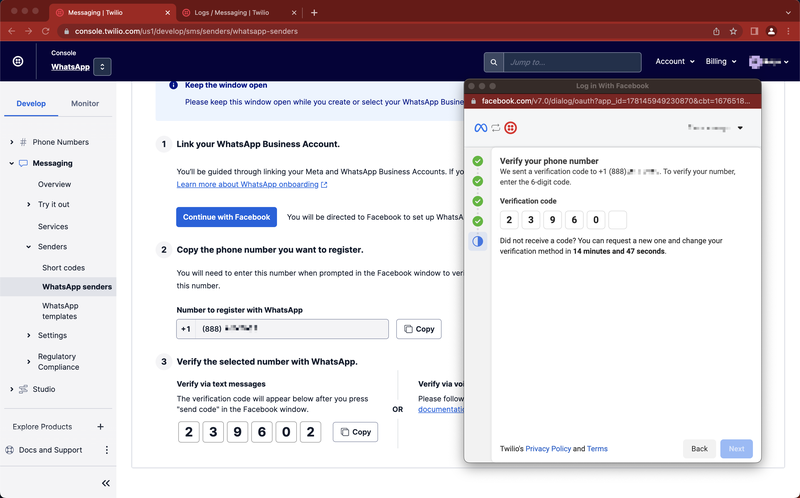Open the blurred user profile menu
Screen dimensions: 800x498
[768, 62]
